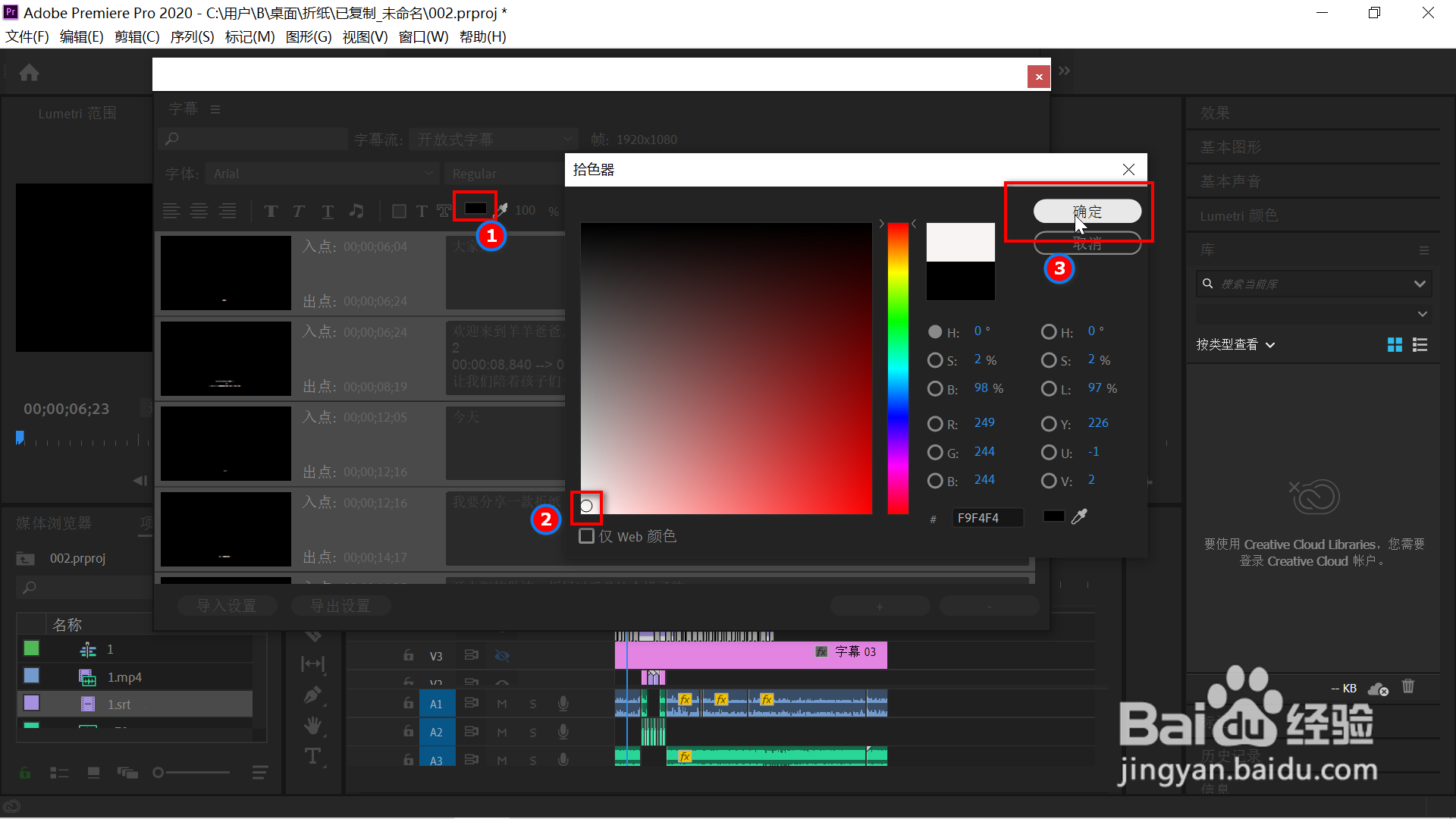This screenshot has width=1456, height=819.
Task: Select the Pen tool in the timeline toolbar
Action: point(312,695)
